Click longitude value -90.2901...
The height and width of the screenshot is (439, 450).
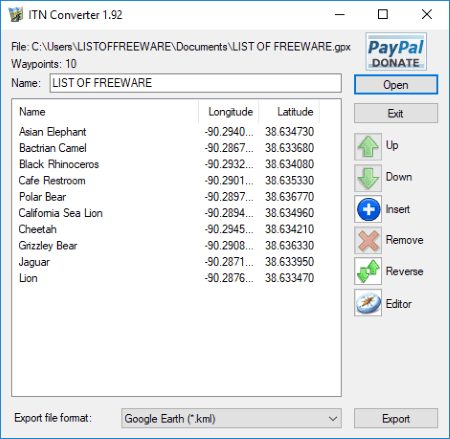tap(229, 181)
